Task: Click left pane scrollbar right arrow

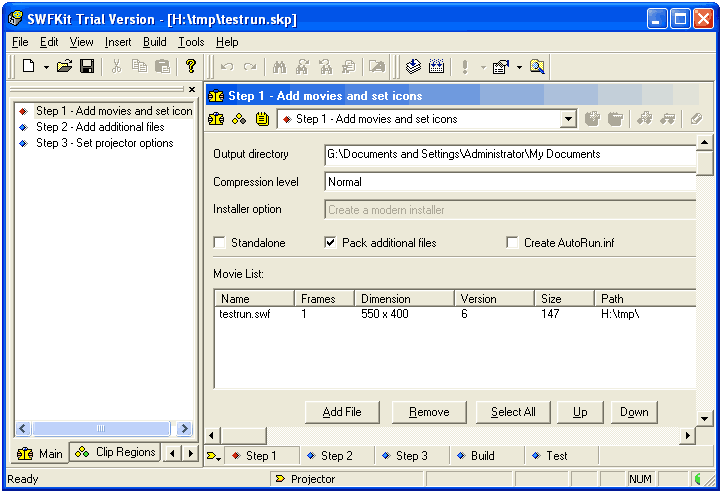Action: (x=185, y=429)
